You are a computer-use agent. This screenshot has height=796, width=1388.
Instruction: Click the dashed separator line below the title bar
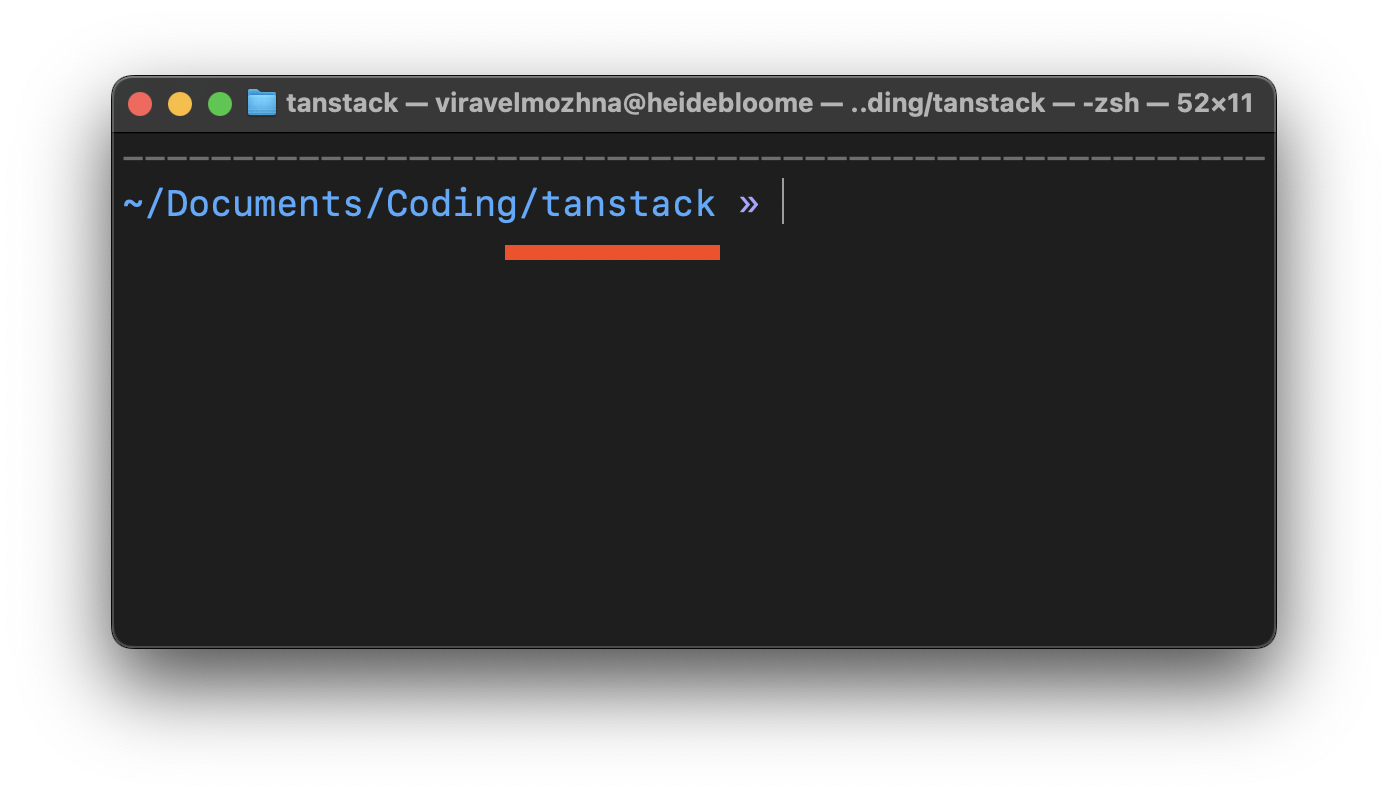pyautogui.click(x=694, y=157)
